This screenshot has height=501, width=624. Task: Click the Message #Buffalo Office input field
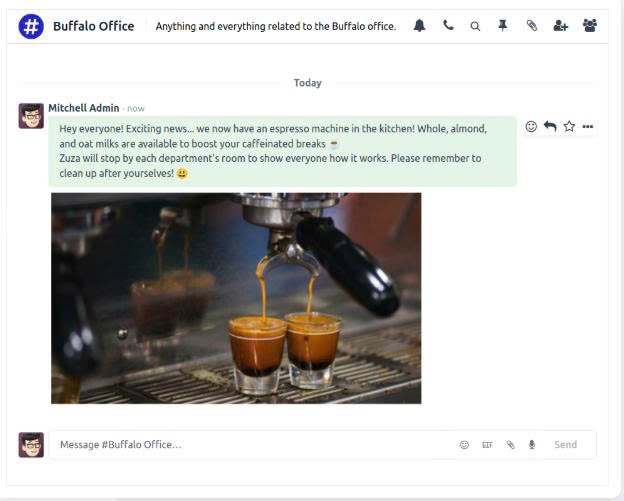[x=250, y=445]
